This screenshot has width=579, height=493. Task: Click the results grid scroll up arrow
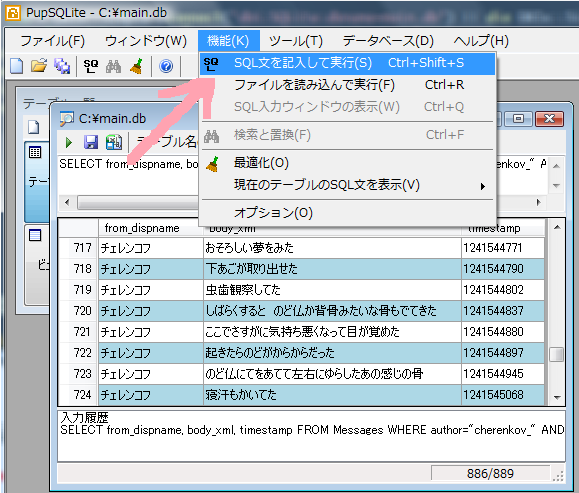point(557,227)
